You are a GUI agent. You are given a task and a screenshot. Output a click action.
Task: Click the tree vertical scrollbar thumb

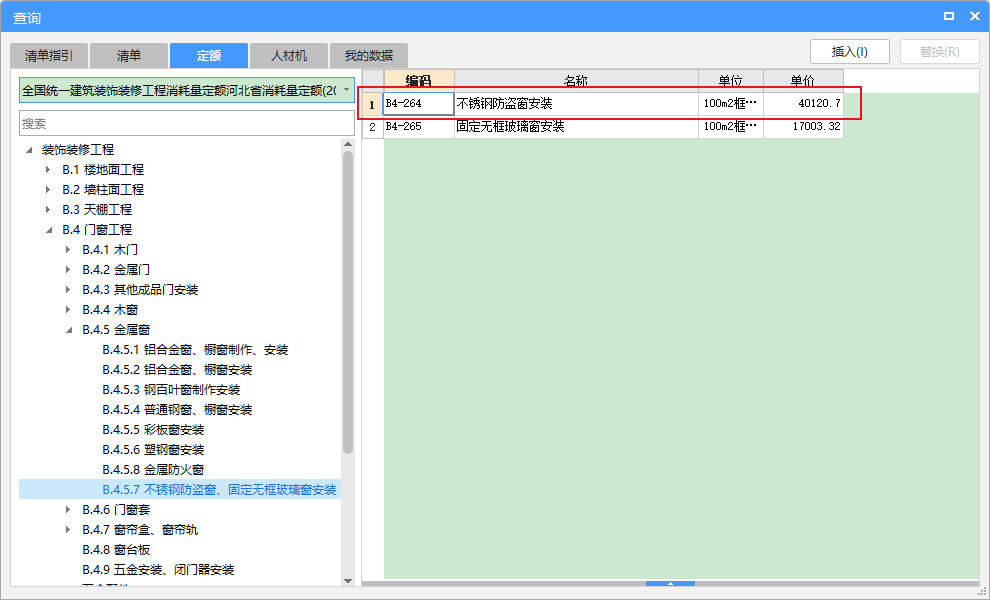pos(348,302)
